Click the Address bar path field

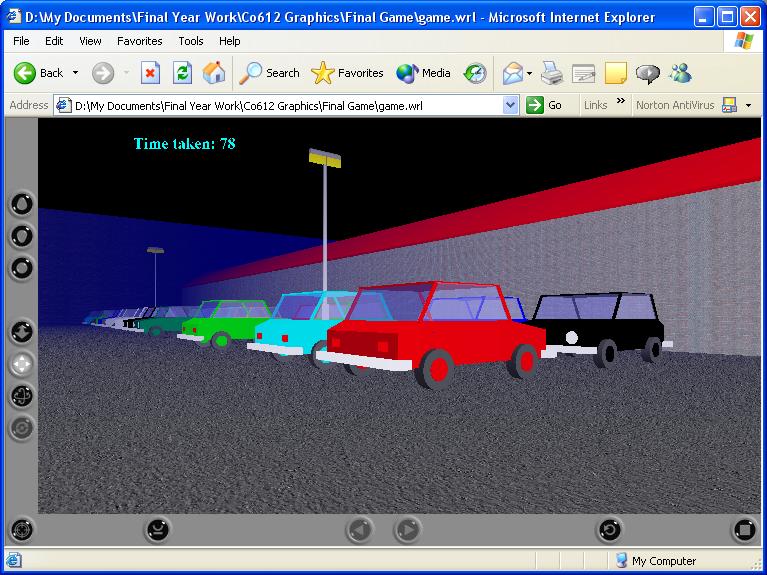click(280, 106)
